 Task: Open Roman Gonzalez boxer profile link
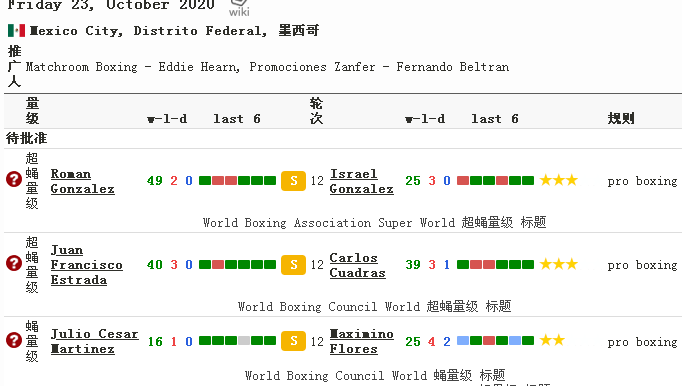click(83, 181)
